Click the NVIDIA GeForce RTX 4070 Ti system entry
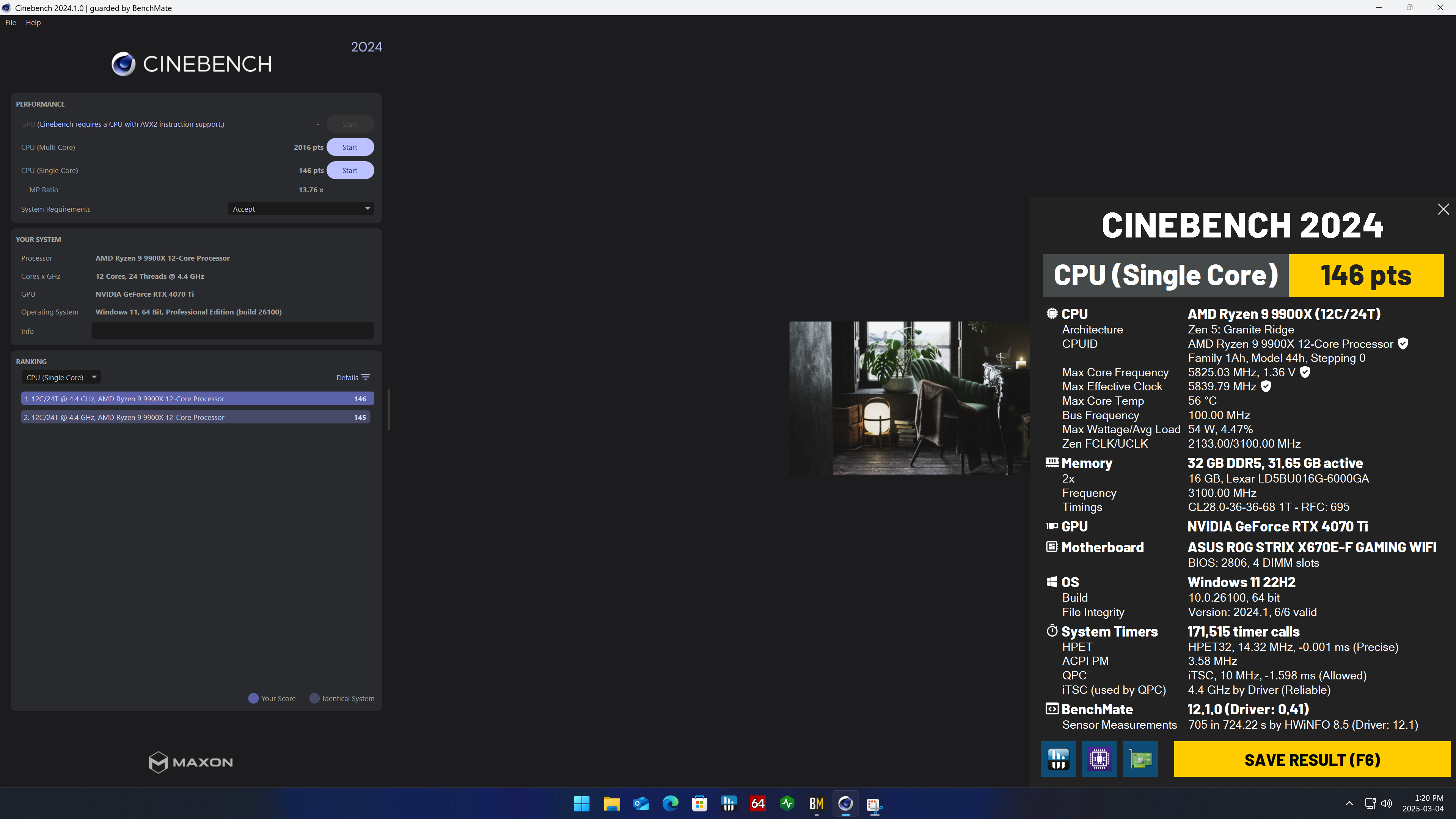The width and height of the screenshot is (1456, 819). click(145, 294)
